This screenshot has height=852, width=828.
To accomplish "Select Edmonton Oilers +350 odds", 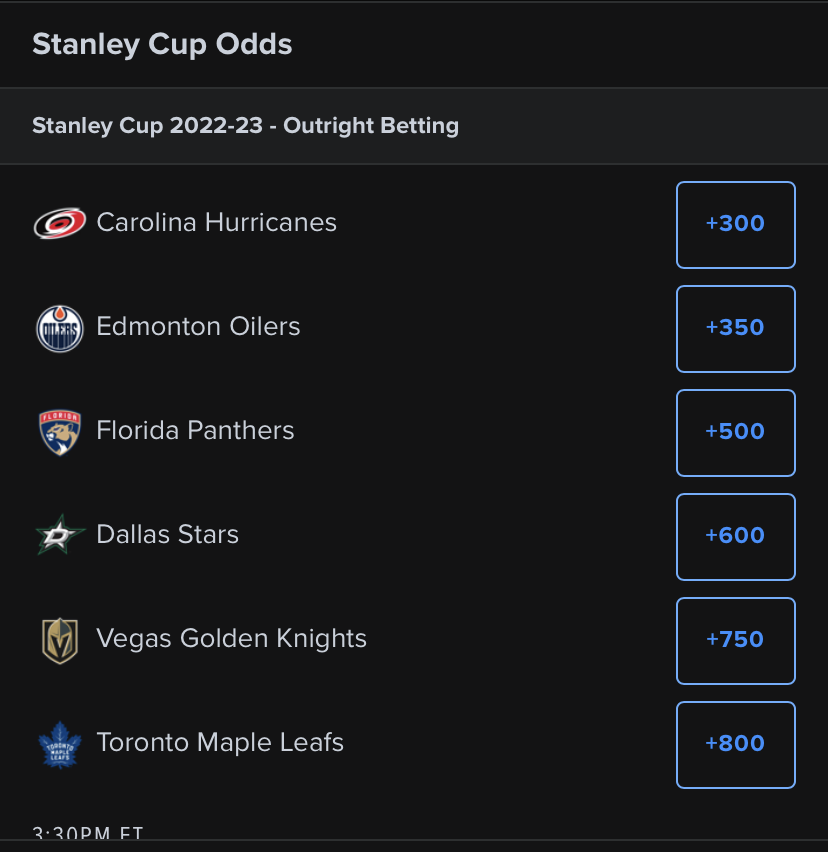I will [736, 329].
